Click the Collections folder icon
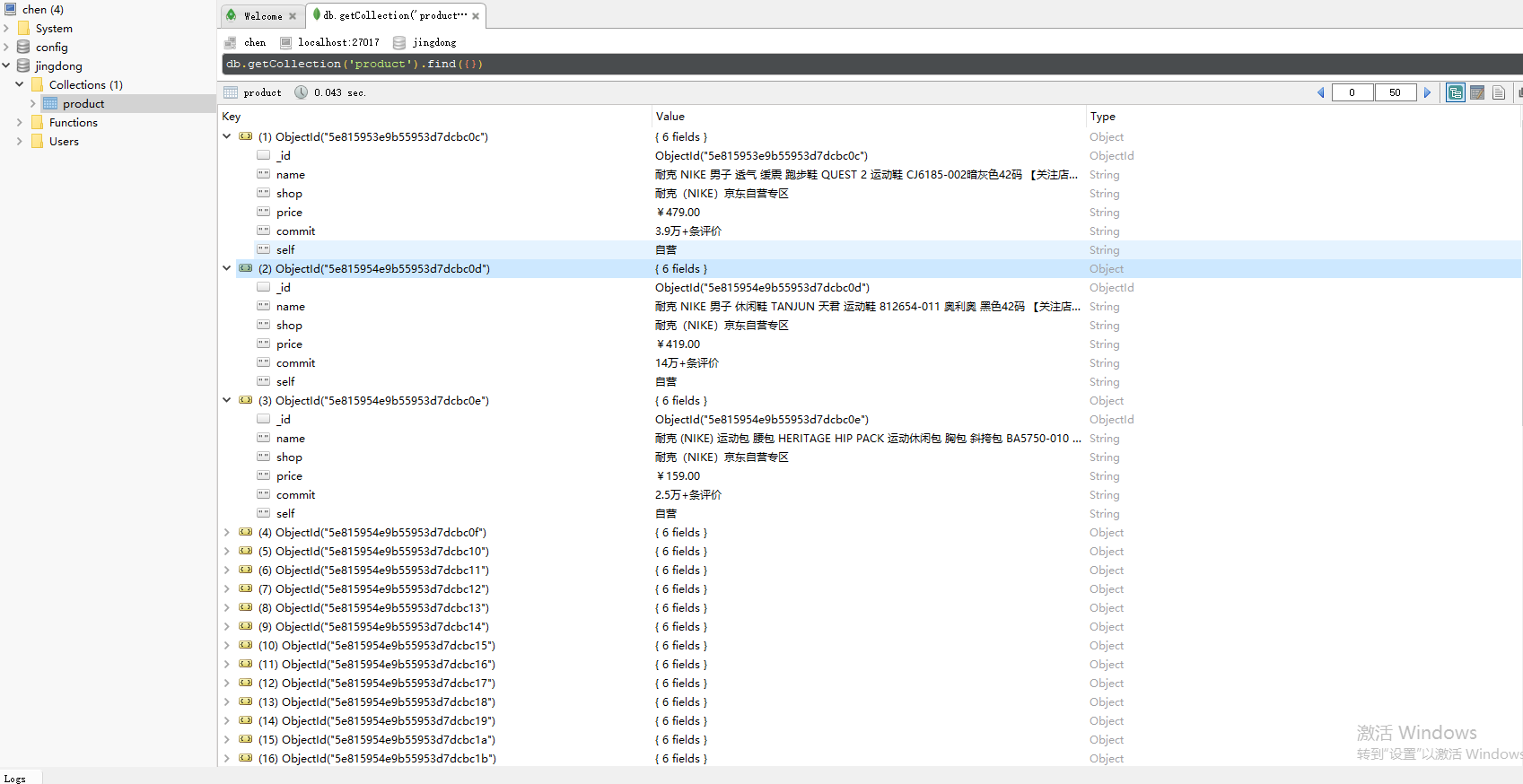1523x784 pixels. tap(37, 84)
